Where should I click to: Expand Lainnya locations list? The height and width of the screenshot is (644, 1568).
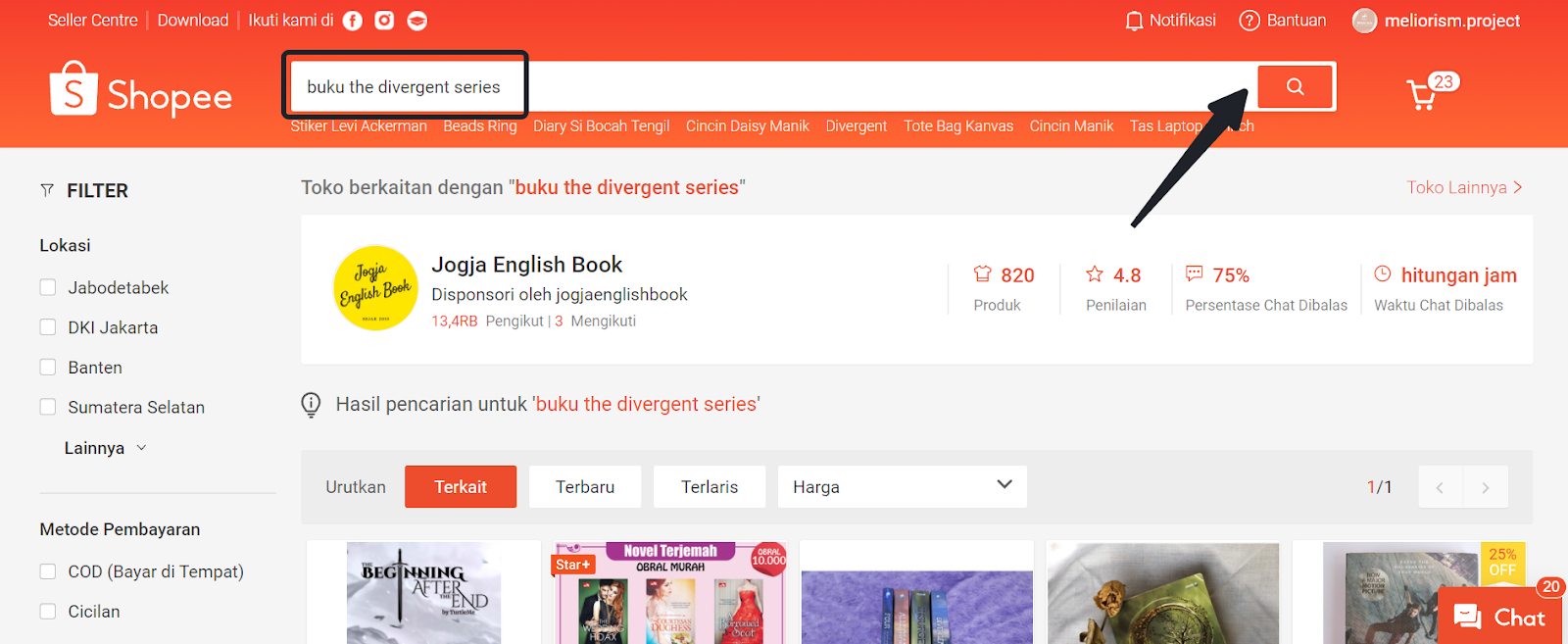[x=105, y=448]
